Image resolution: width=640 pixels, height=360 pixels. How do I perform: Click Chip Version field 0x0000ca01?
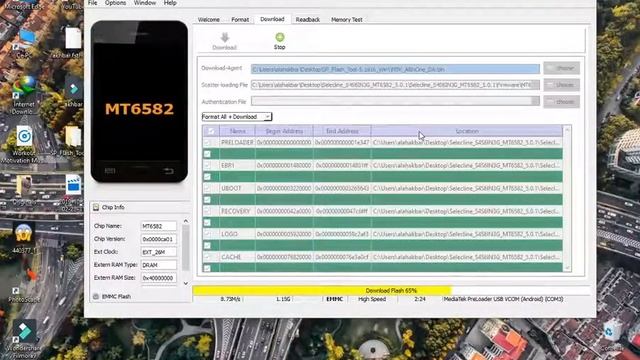(x=159, y=239)
